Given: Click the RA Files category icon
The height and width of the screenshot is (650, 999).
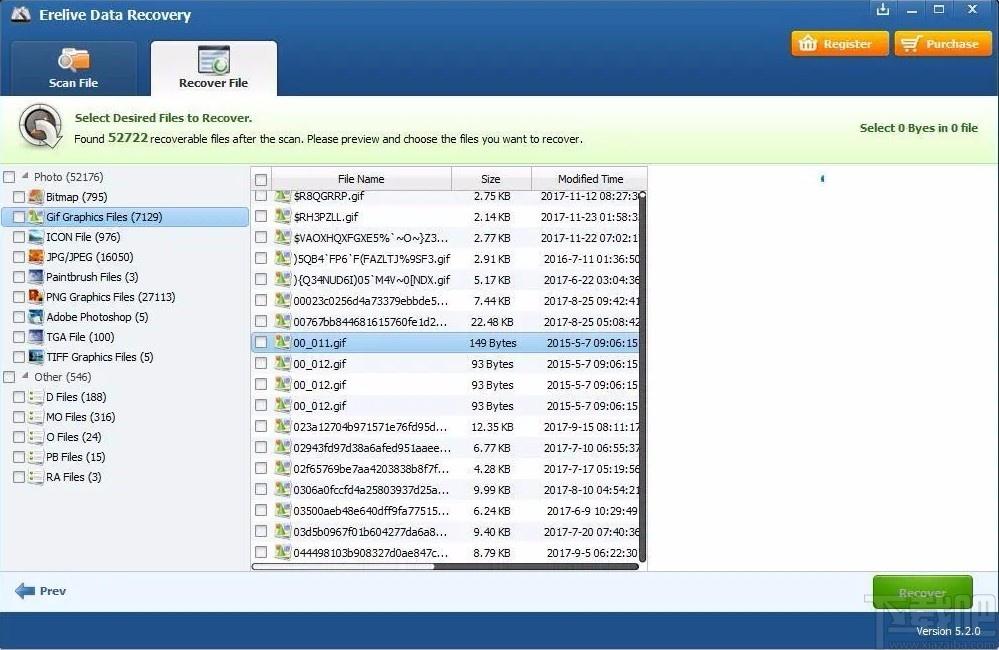Looking at the screenshot, I should pos(36,477).
